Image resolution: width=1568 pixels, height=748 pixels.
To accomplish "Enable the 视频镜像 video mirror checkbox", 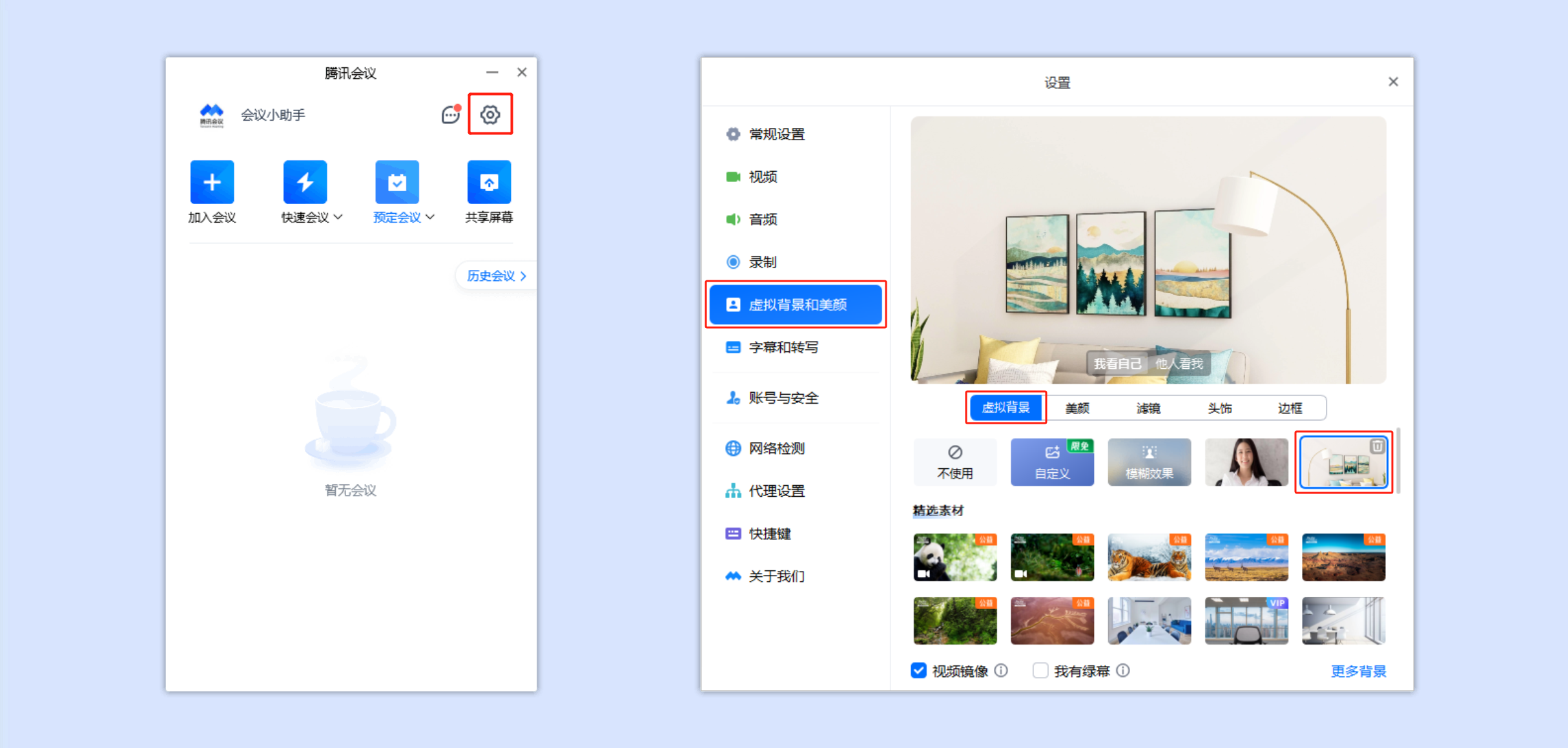I will 918,670.
